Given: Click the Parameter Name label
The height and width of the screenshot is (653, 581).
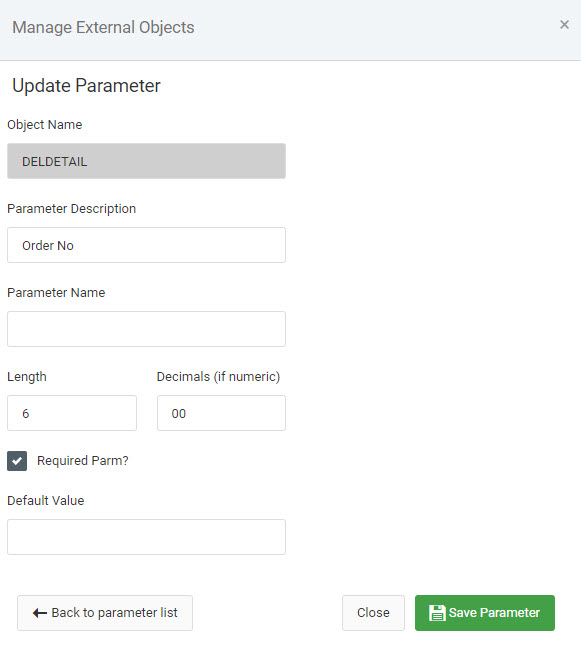Looking at the screenshot, I should pos(56,292).
